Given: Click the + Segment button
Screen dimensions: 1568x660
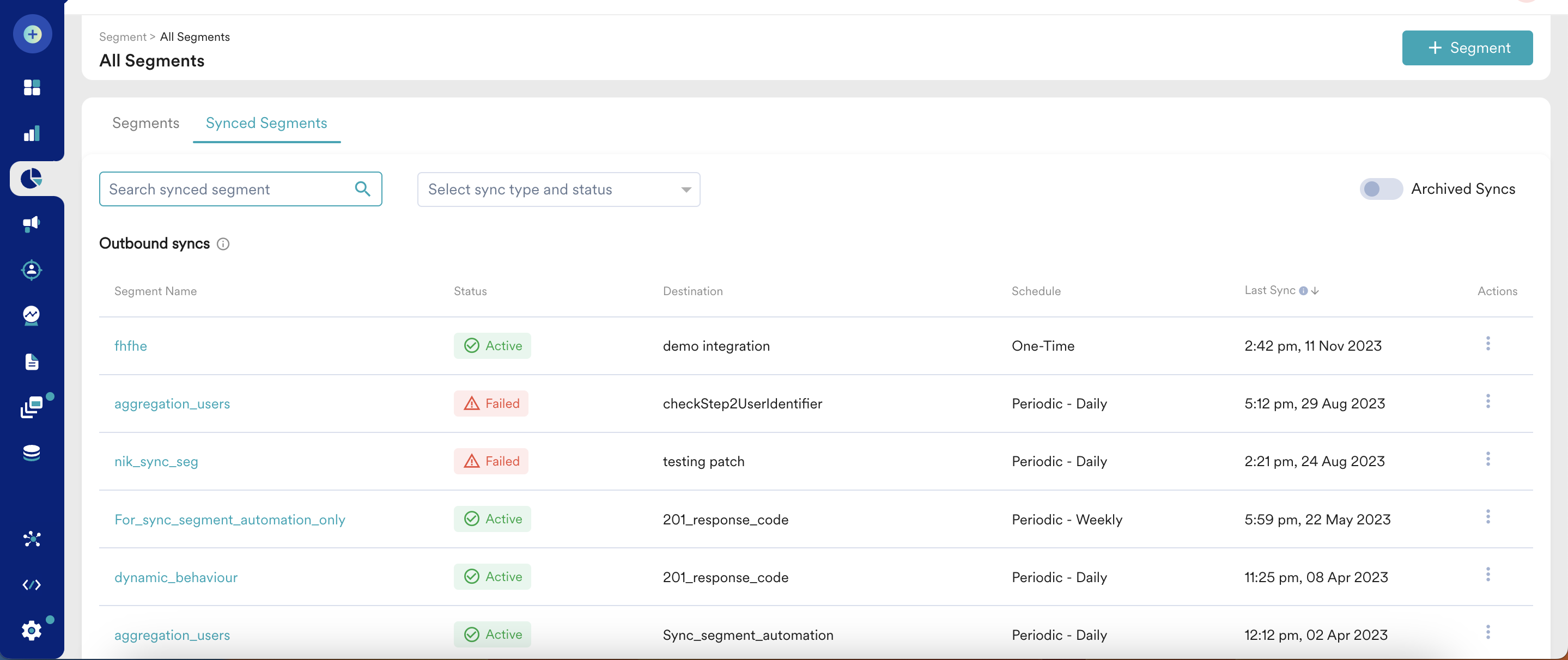Looking at the screenshot, I should [1467, 48].
